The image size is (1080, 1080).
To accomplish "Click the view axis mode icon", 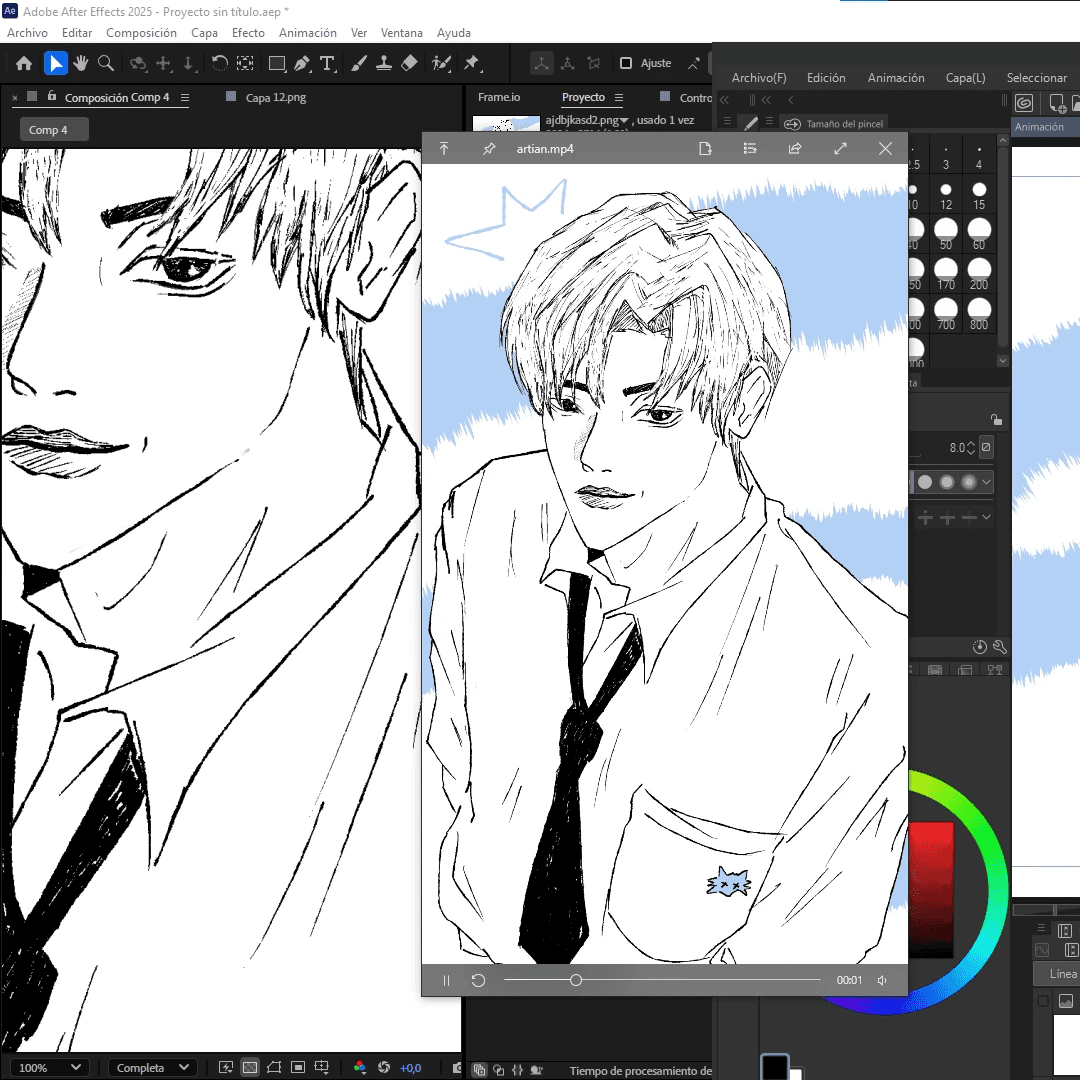I will tap(594, 63).
